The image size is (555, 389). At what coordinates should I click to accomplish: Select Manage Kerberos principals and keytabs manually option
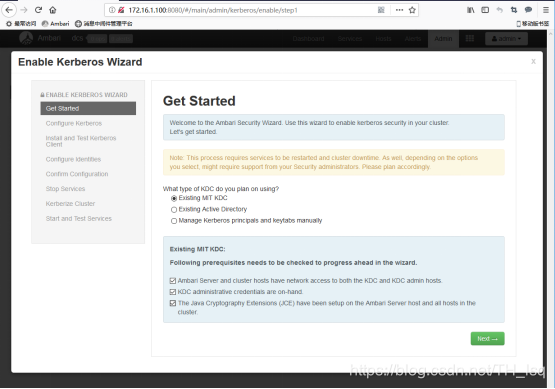pyautogui.click(x=174, y=221)
